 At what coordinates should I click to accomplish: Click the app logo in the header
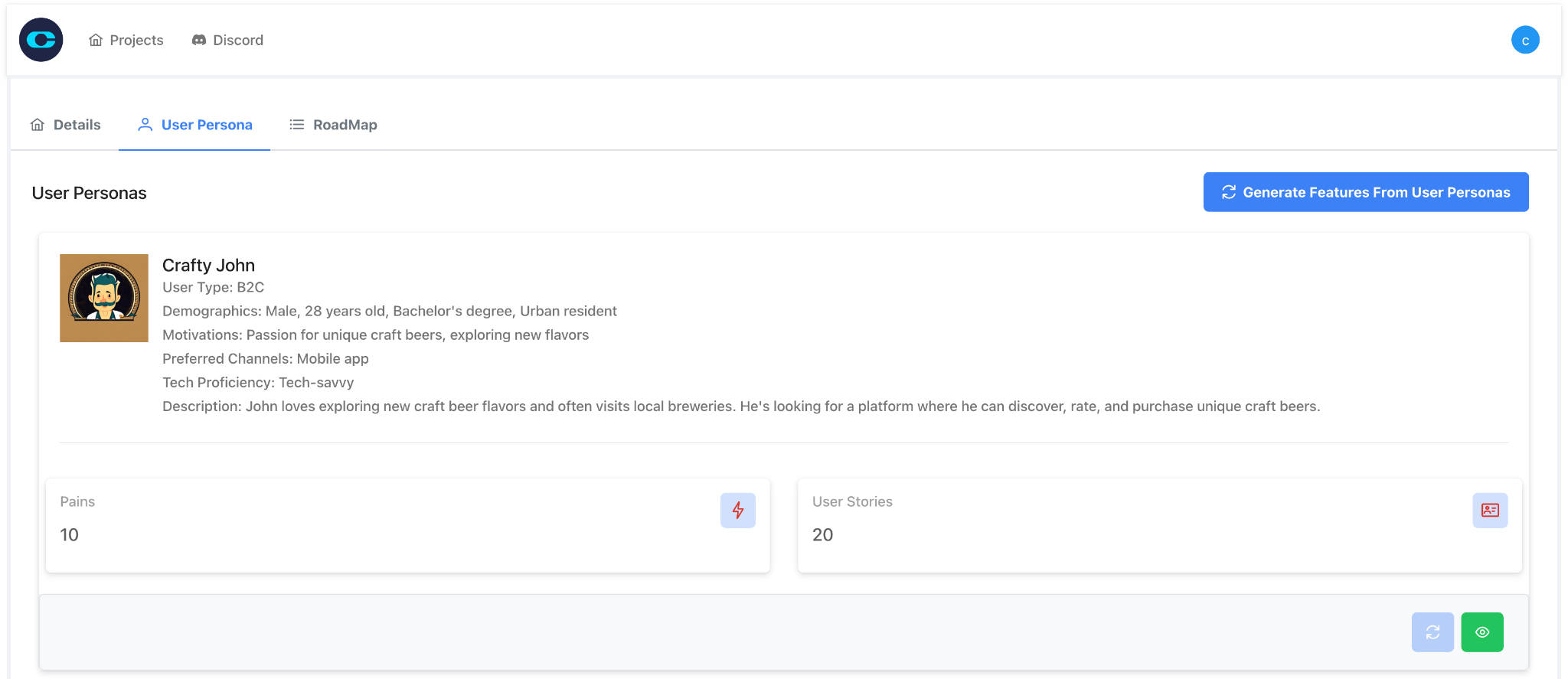41,40
